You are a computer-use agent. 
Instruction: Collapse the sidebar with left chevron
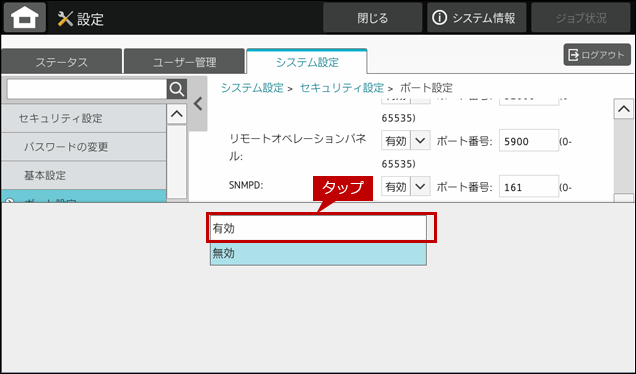198,104
